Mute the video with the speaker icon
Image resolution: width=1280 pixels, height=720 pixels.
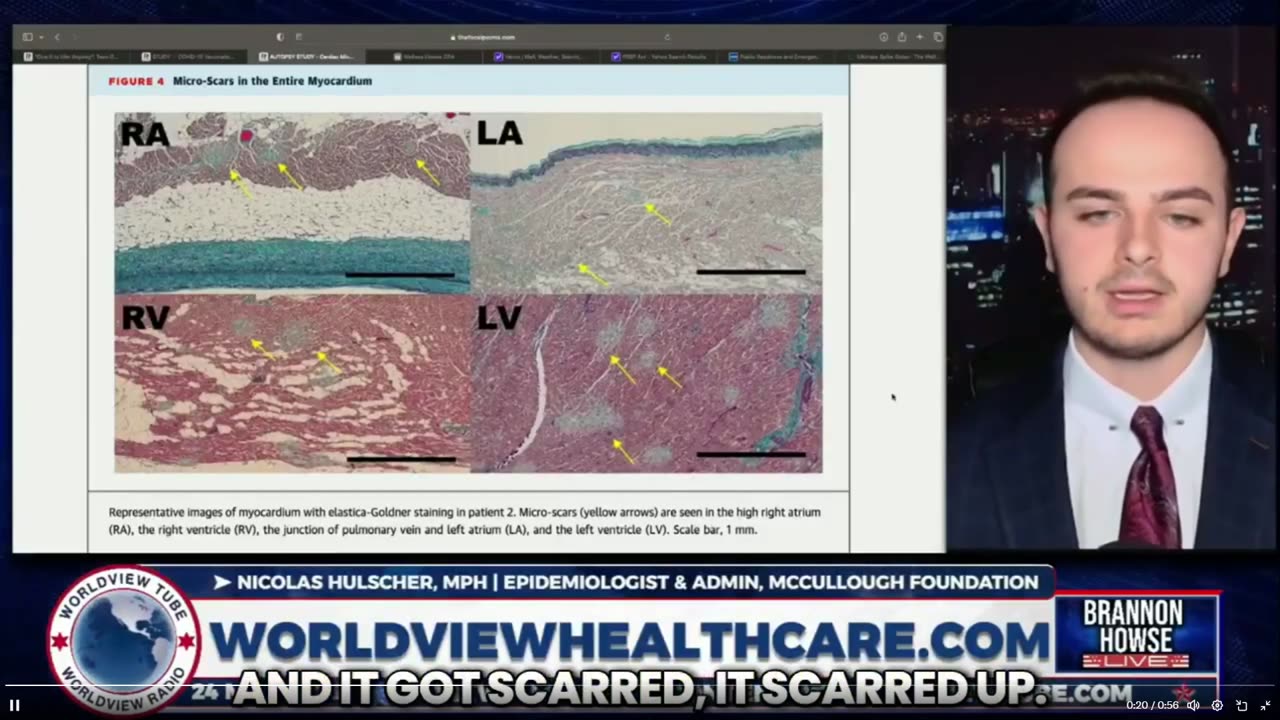[1193, 705]
